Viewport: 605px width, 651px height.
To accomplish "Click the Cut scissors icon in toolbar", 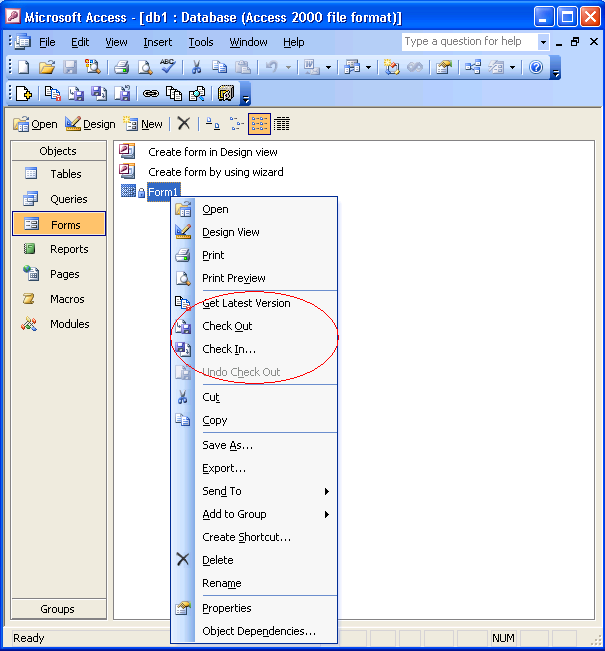I will pyautogui.click(x=197, y=68).
